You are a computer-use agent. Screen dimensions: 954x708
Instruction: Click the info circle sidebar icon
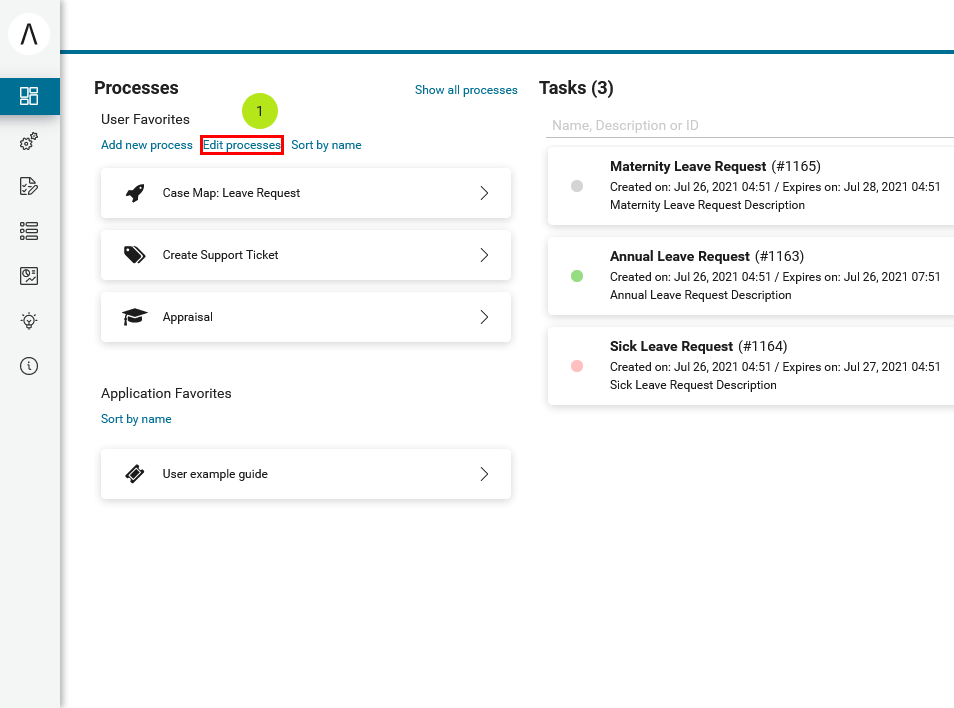click(29, 366)
